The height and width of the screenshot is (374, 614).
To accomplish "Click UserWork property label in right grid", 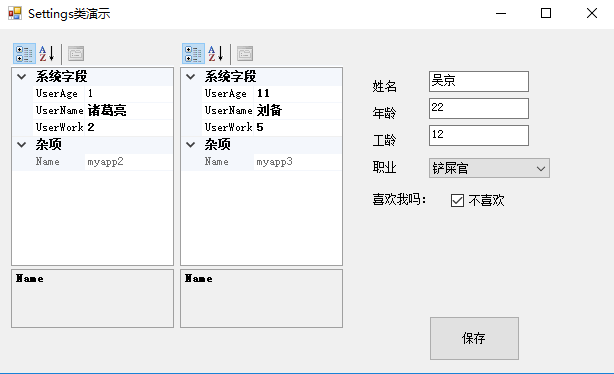I will click(x=228, y=127).
